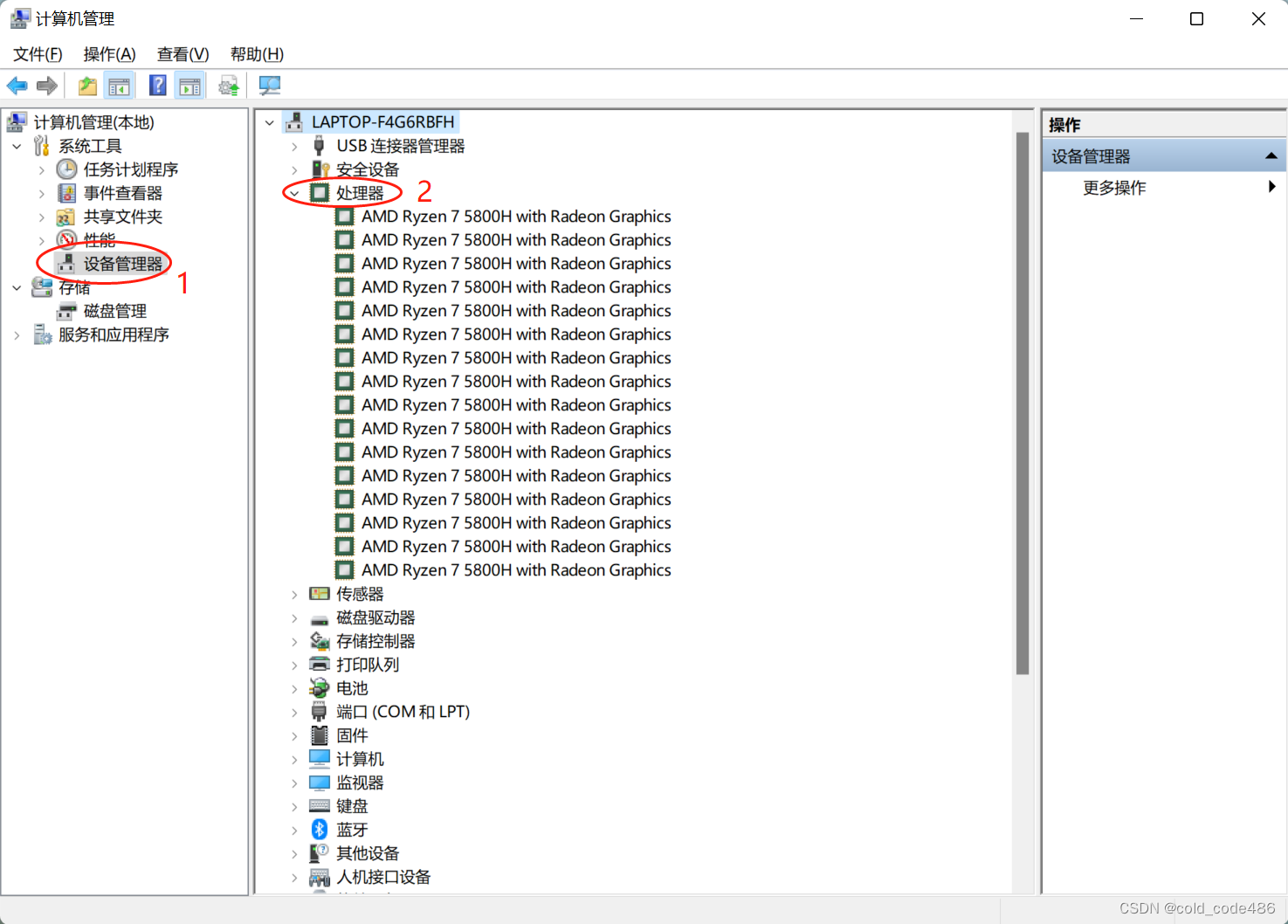Toggle the show/hide console tree icon
The width and height of the screenshot is (1288, 924).
119,86
